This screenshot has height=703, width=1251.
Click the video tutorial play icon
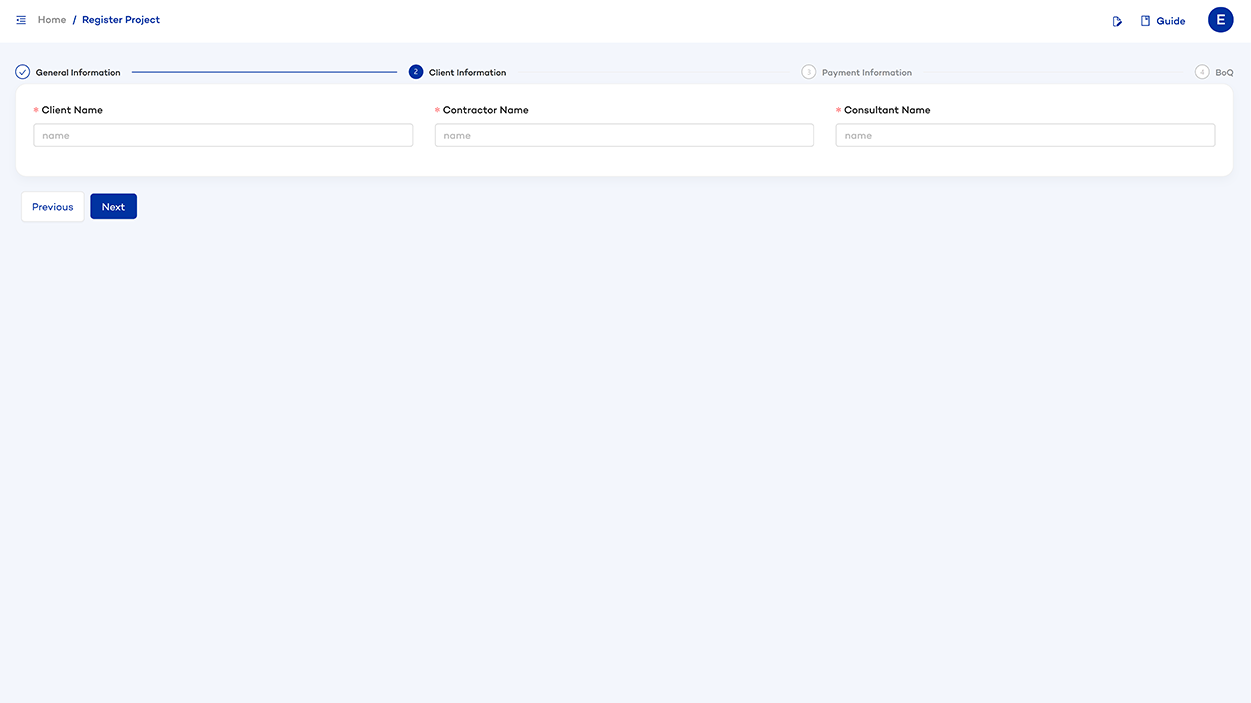pyautogui.click(x=1117, y=21)
